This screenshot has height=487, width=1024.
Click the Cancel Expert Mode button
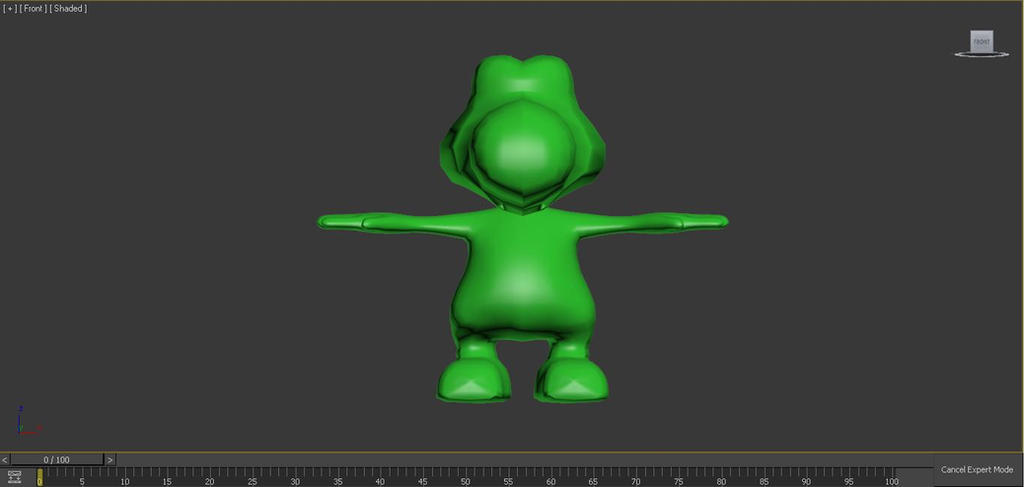click(x=977, y=470)
